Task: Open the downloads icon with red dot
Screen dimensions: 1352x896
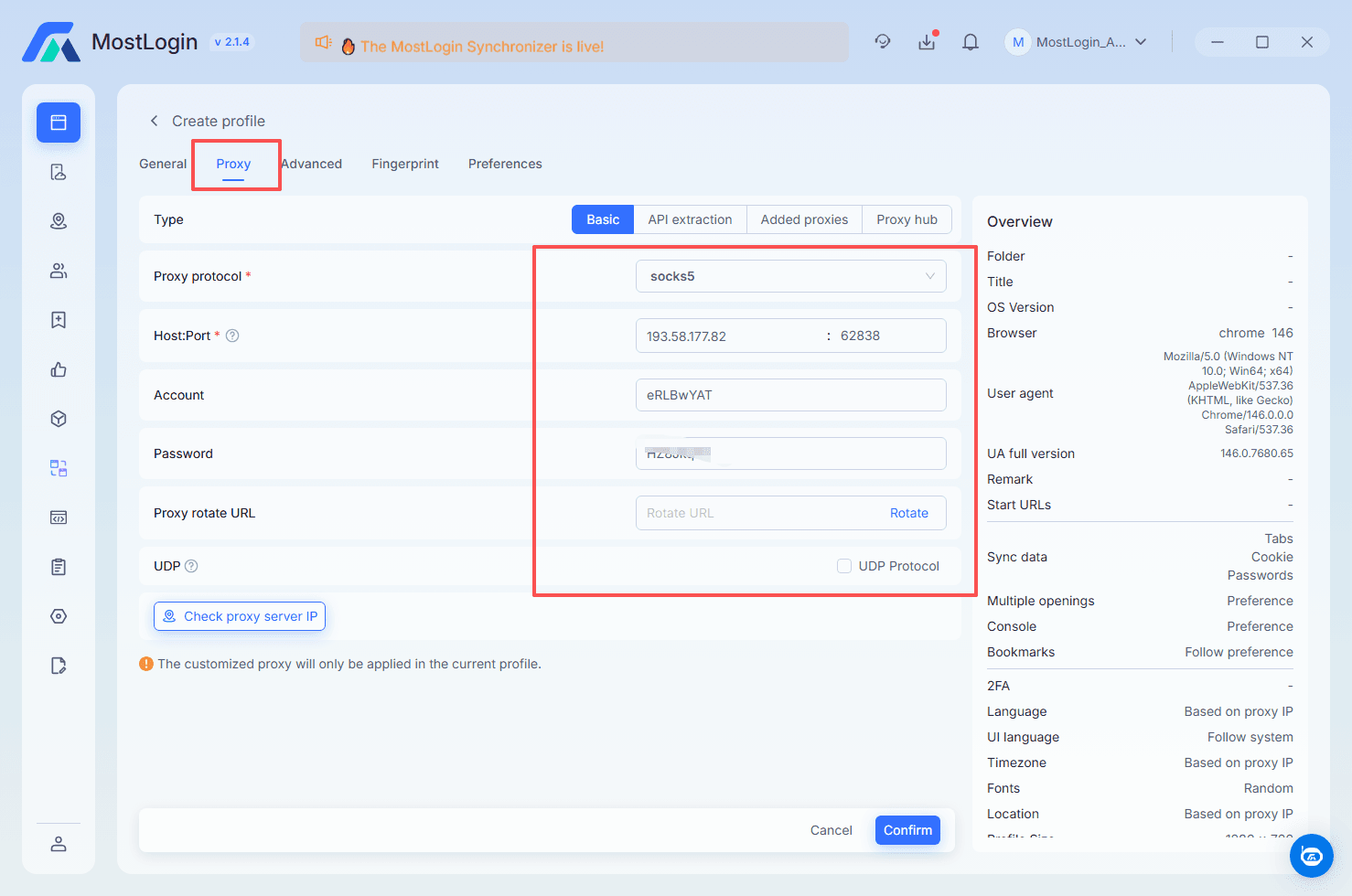Action: coord(928,42)
